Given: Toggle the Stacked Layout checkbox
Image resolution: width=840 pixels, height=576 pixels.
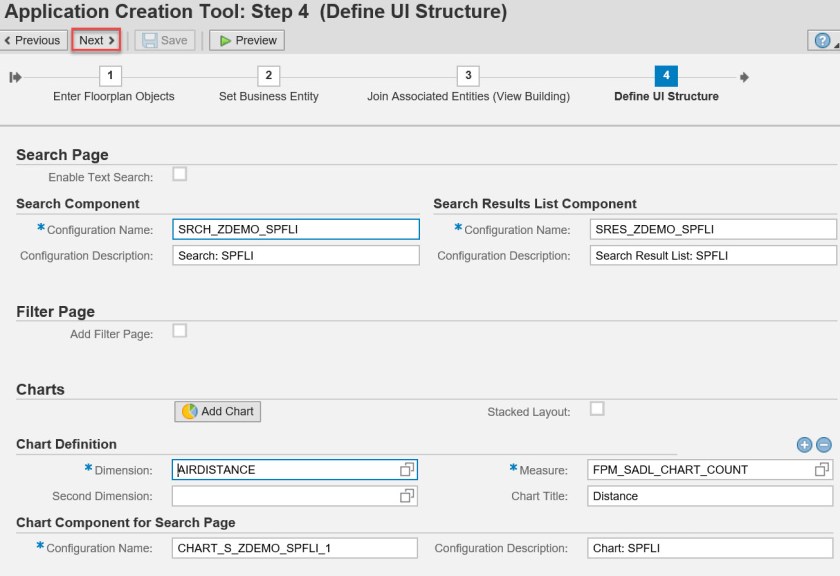Looking at the screenshot, I should tap(597, 409).
